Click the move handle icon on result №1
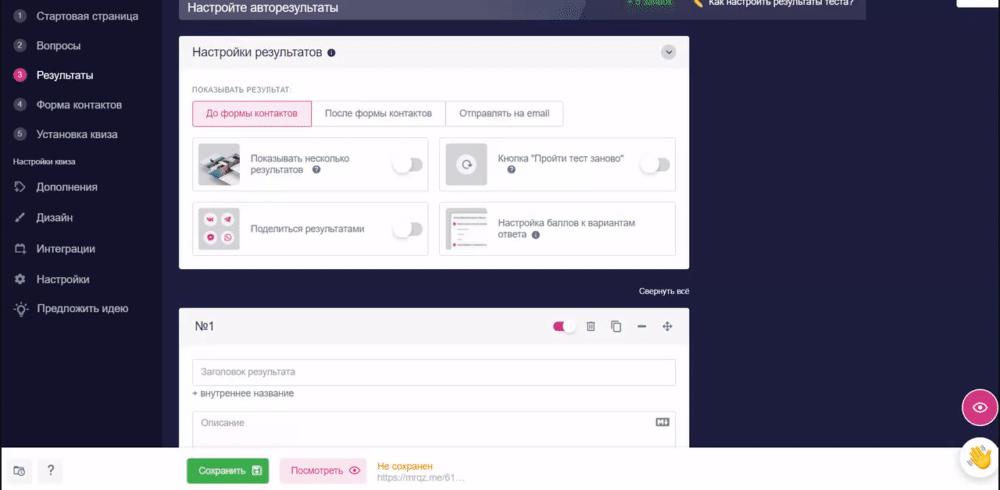Viewport: 1000px width, 490px height. pyautogui.click(x=667, y=326)
